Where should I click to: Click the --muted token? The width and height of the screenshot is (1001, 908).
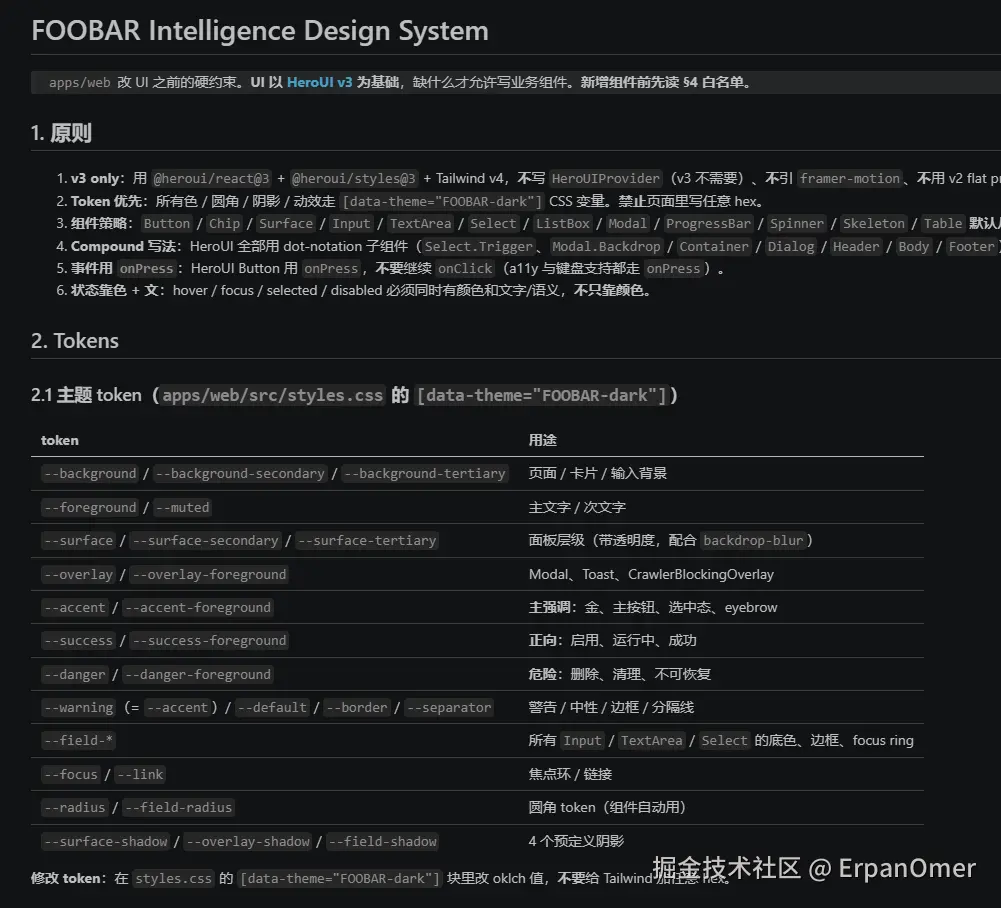click(182, 507)
